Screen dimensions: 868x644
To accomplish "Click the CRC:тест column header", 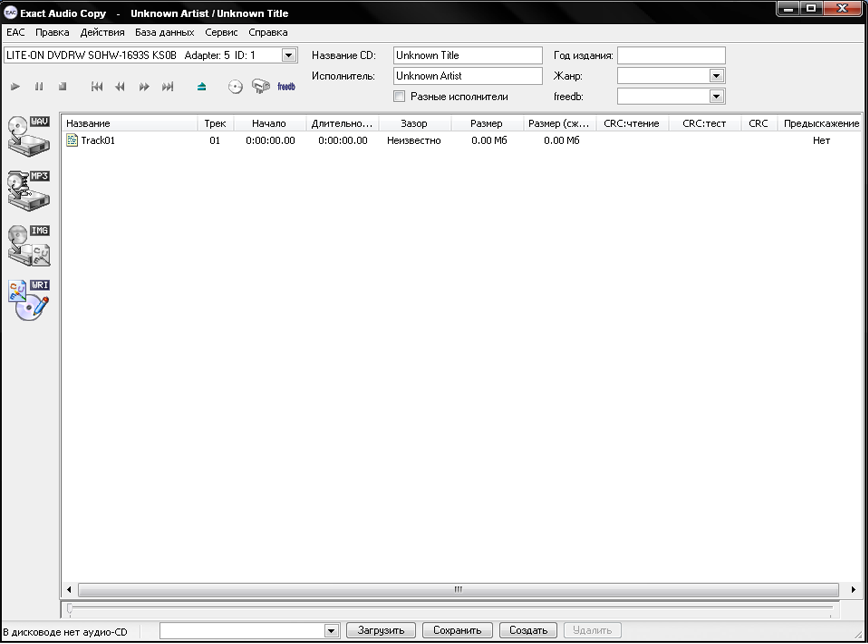I will click(705, 123).
